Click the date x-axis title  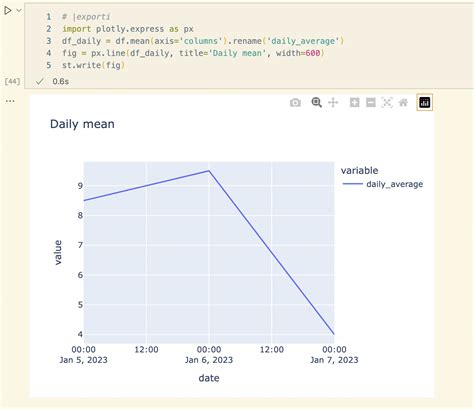pyautogui.click(x=209, y=378)
